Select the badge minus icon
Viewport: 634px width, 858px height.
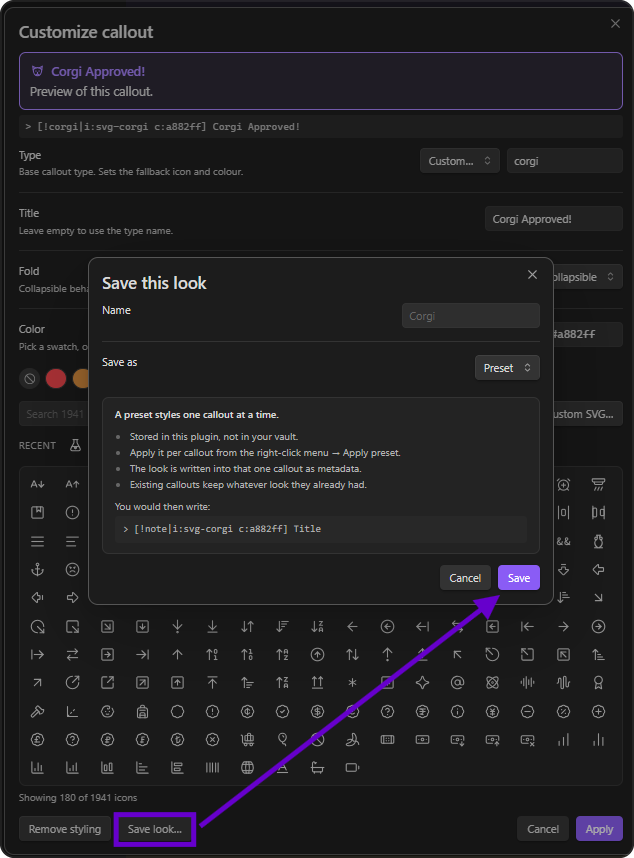click(x=527, y=711)
